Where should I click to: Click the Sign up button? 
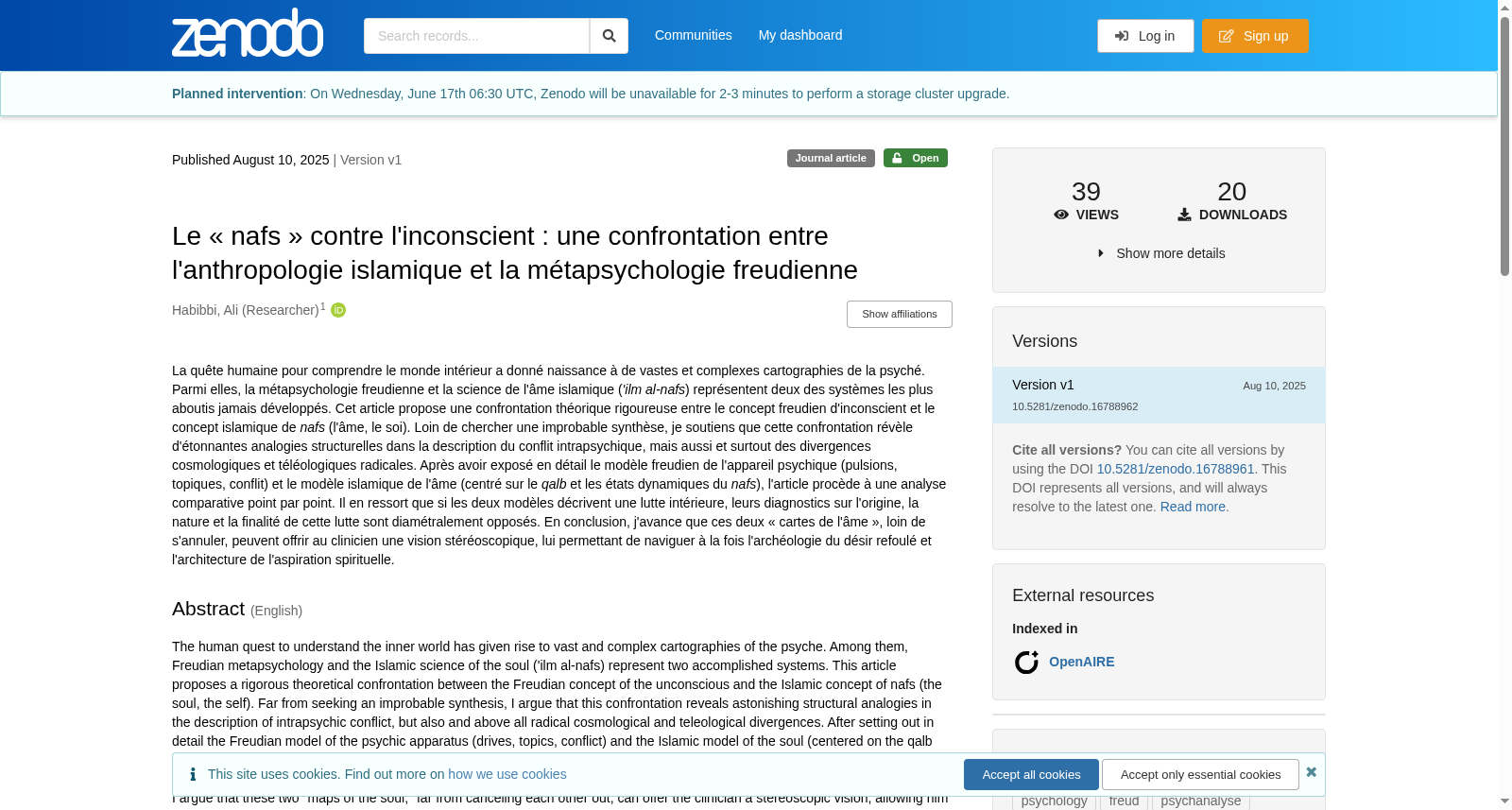click(1255, 36)
